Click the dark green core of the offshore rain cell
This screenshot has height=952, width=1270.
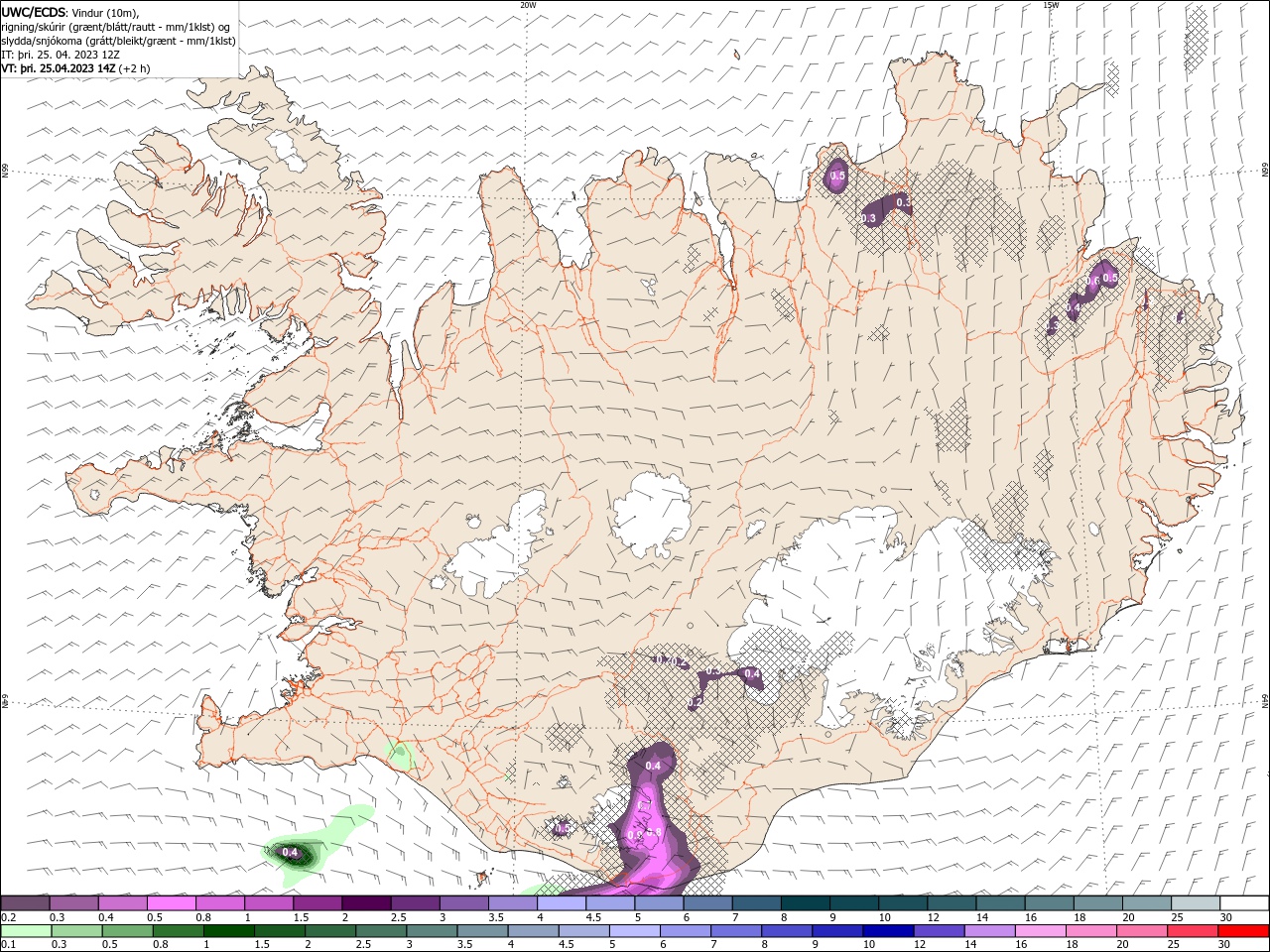298,854
